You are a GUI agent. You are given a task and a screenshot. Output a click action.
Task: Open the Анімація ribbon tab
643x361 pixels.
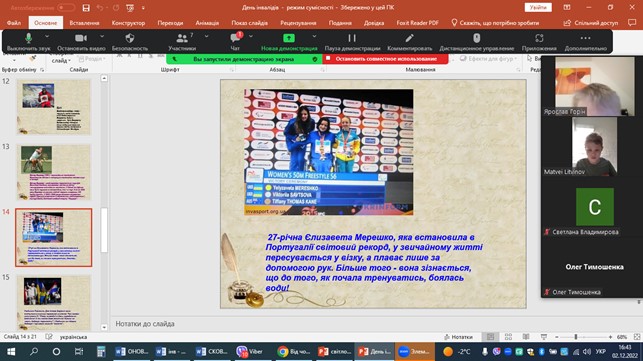click(x=207, y=23)
